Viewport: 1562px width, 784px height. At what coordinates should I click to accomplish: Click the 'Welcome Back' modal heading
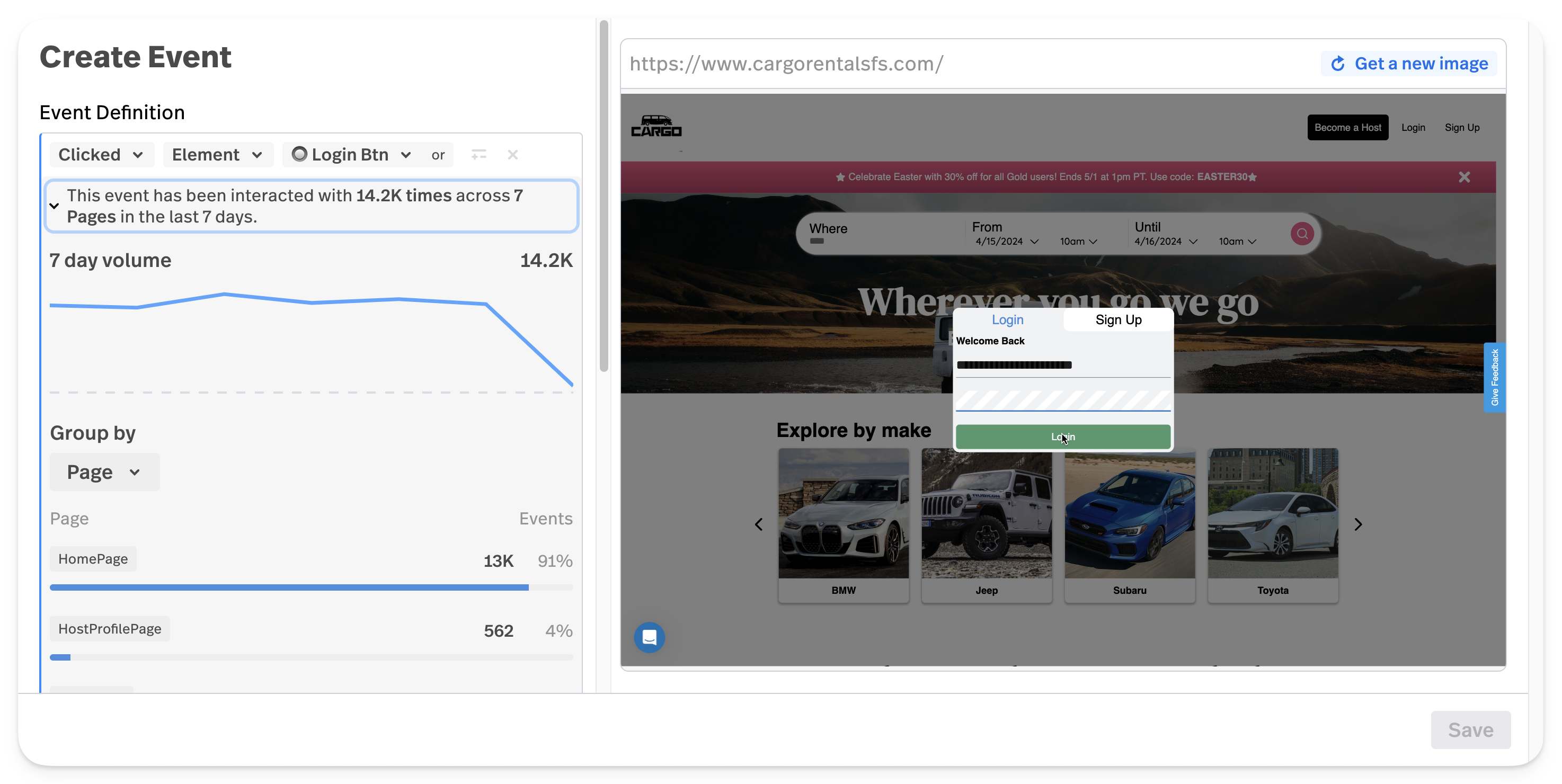(x=990, y=341)
